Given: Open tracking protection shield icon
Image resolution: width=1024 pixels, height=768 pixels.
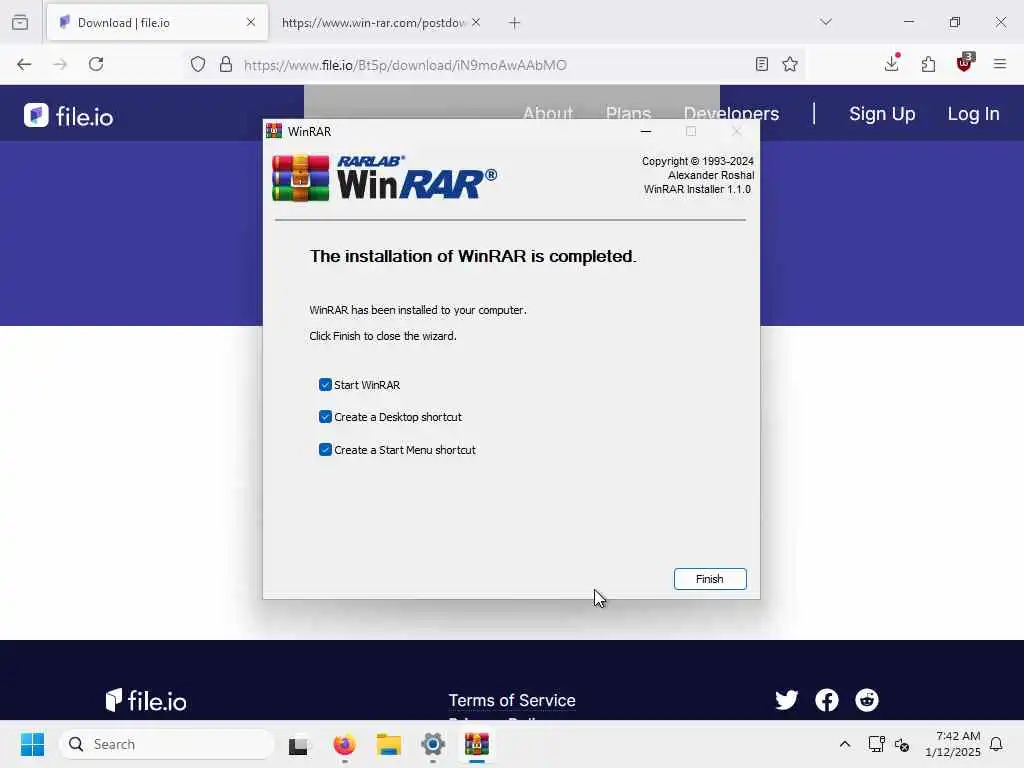Looking at the screenshot, I should point(198,64).
